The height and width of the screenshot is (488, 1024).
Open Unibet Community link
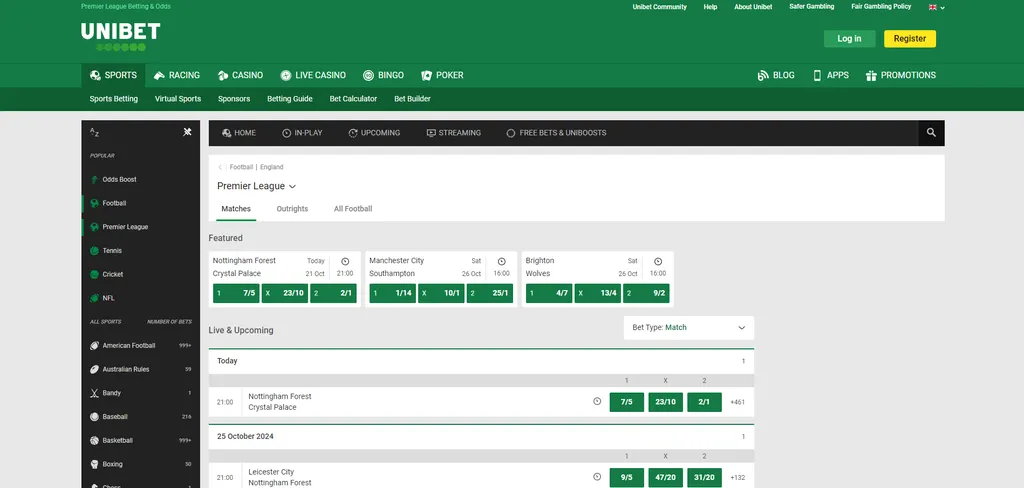pos(660,7)
